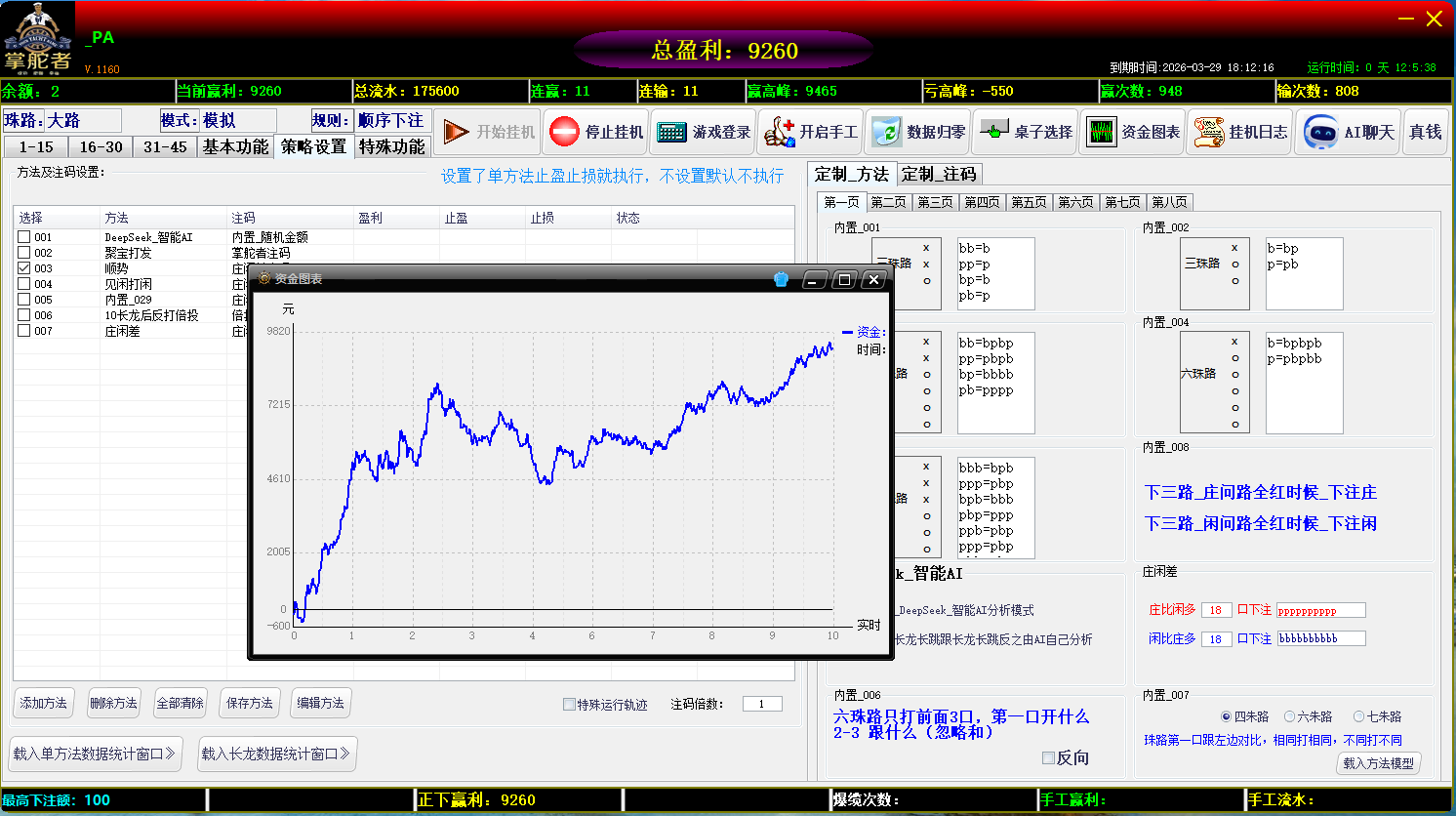Switch to the 特殊功能 tab

pyautogui.click(x=391, y=146)
